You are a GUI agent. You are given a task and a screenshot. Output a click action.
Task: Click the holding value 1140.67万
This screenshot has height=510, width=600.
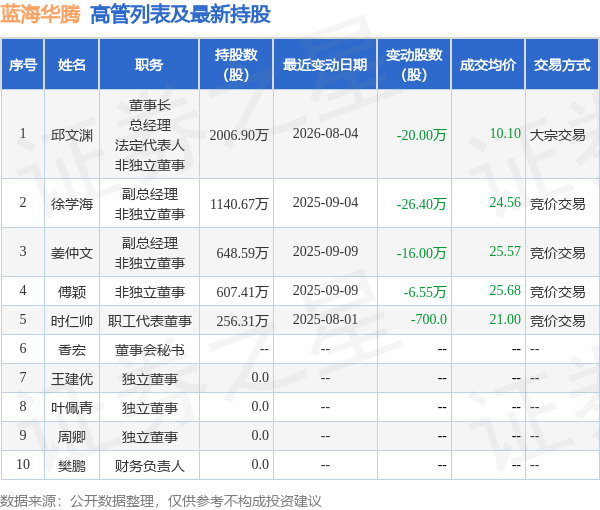239,204
